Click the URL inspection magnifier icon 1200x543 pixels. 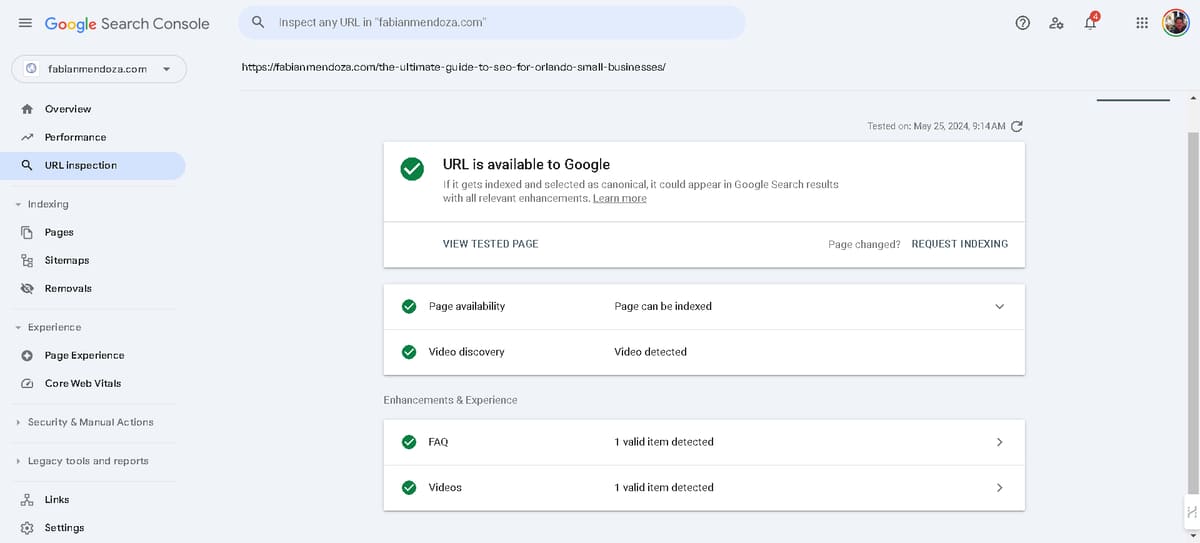pos(27,165)
